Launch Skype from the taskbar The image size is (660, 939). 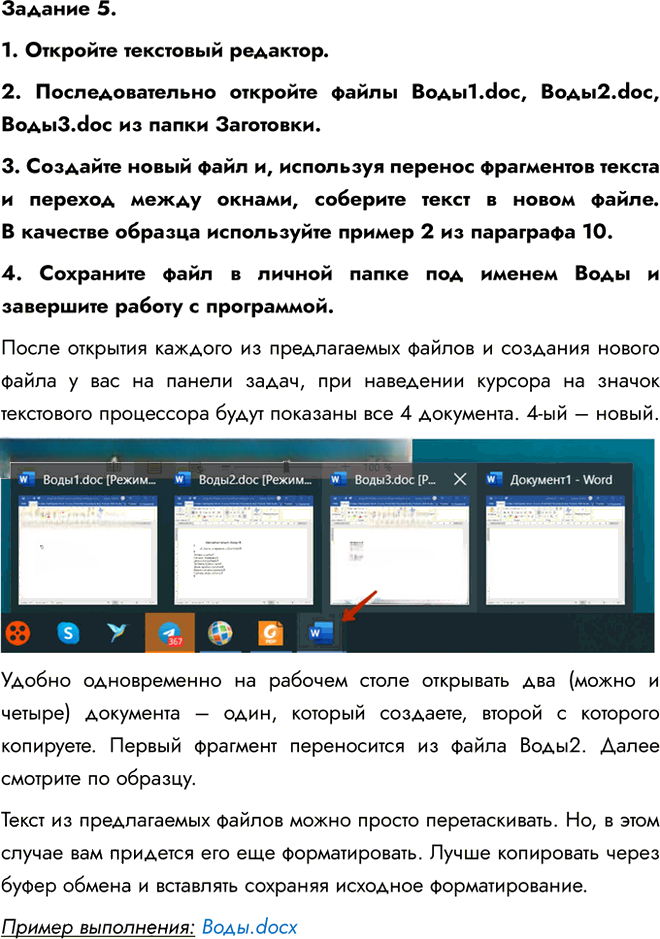(x=68, y=632)
